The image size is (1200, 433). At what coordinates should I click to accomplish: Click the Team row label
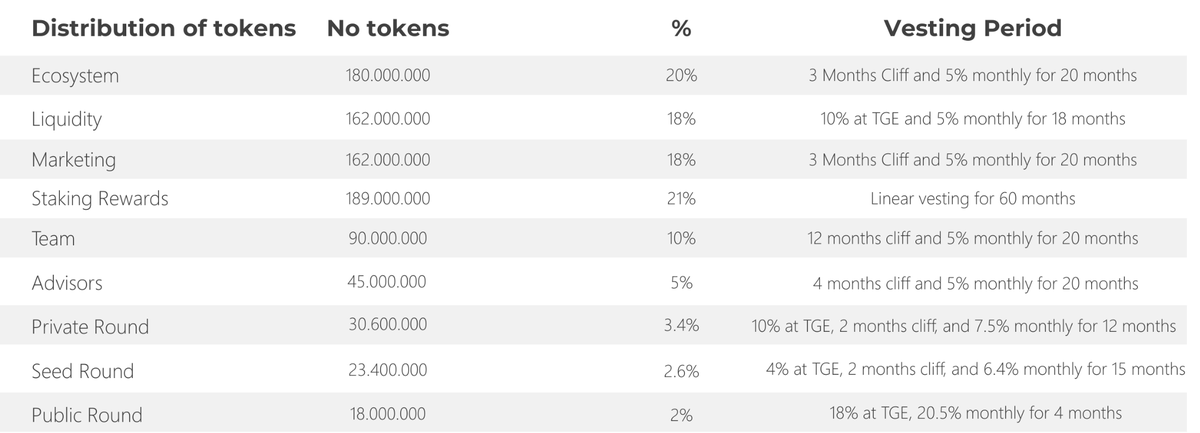(x=53, y=239)
